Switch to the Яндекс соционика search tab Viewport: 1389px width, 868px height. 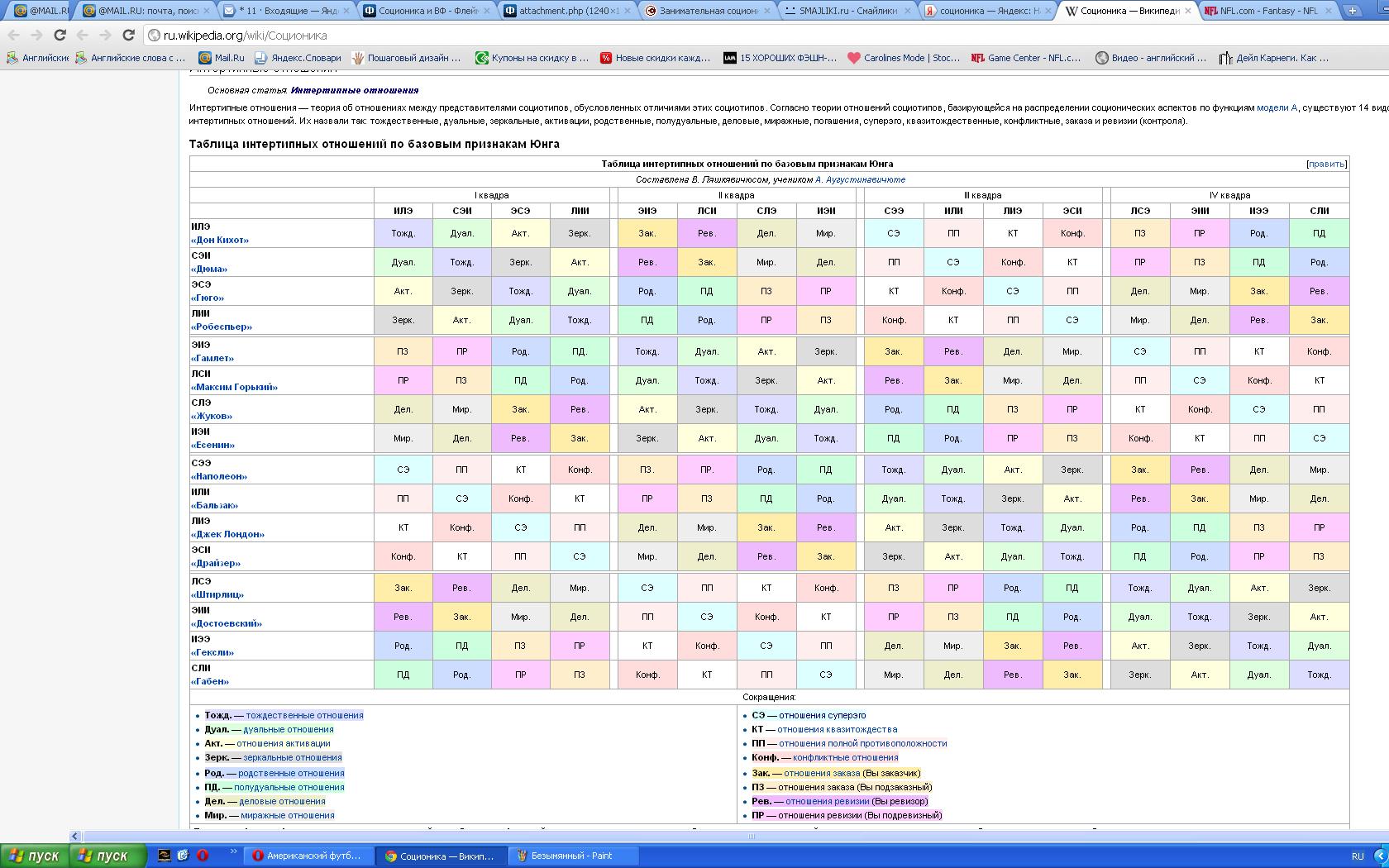click(984, 11)
